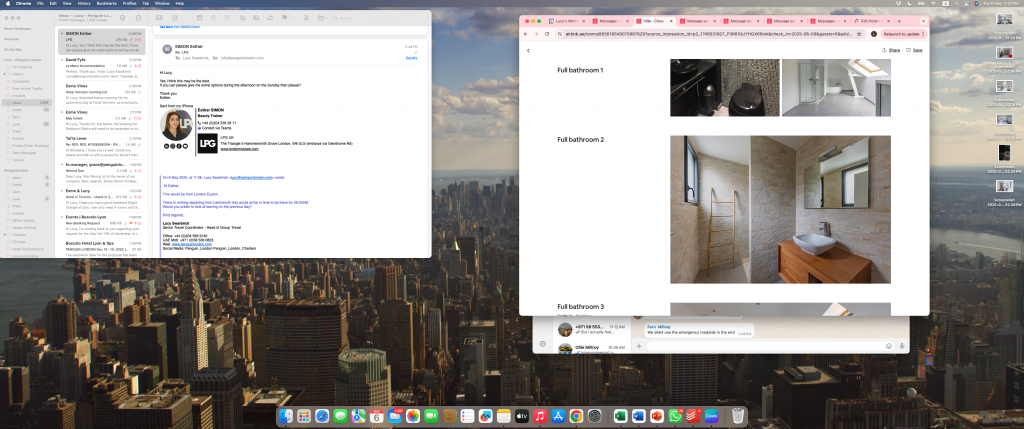
Task: Open the more-options circle icon beside filter
Action: (x=138, y=18)
